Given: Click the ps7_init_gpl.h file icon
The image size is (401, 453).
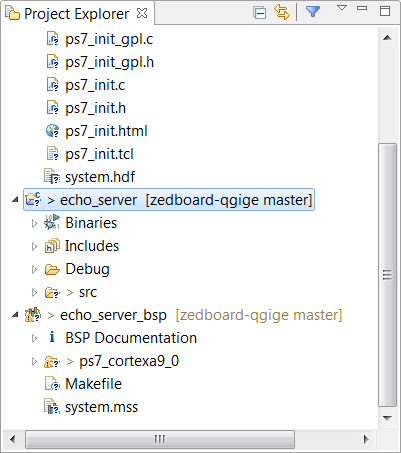Looking at the screenshot, I should coord(53,62).
